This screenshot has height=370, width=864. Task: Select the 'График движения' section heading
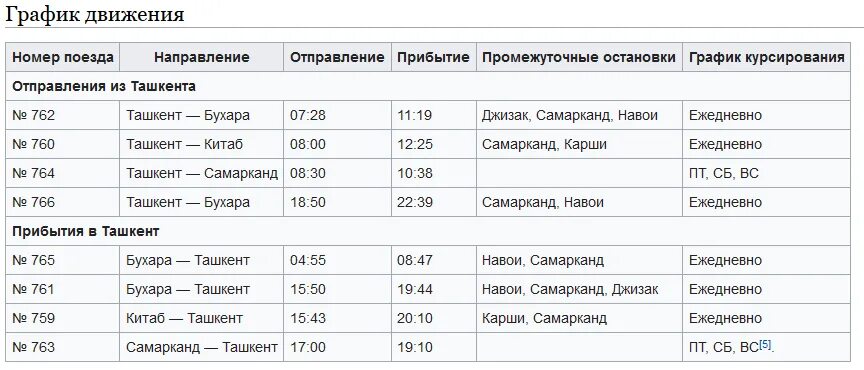point(95,13)
